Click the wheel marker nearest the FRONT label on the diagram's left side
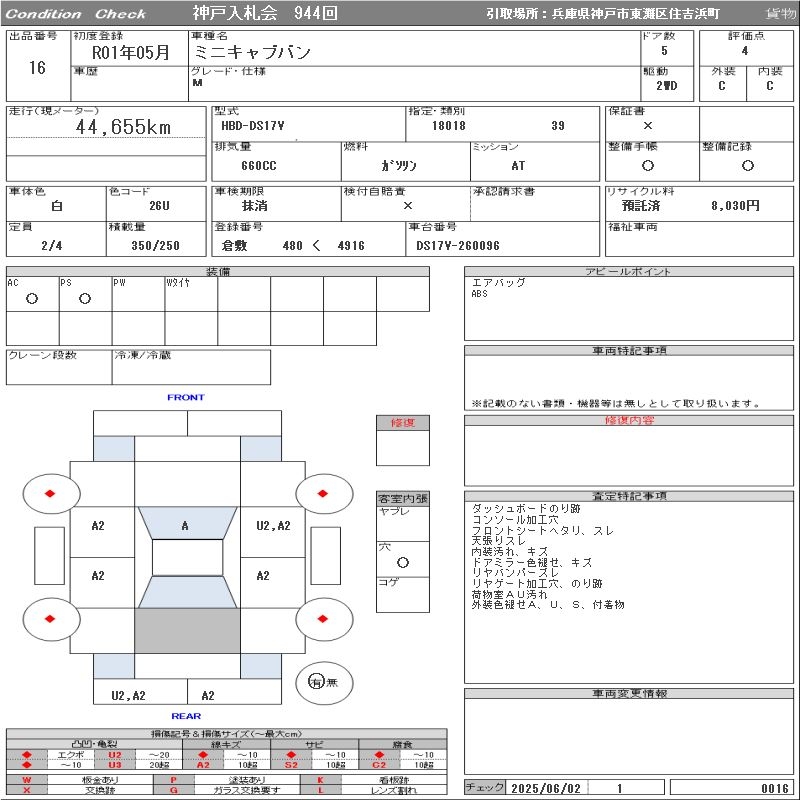 (50, 492)
